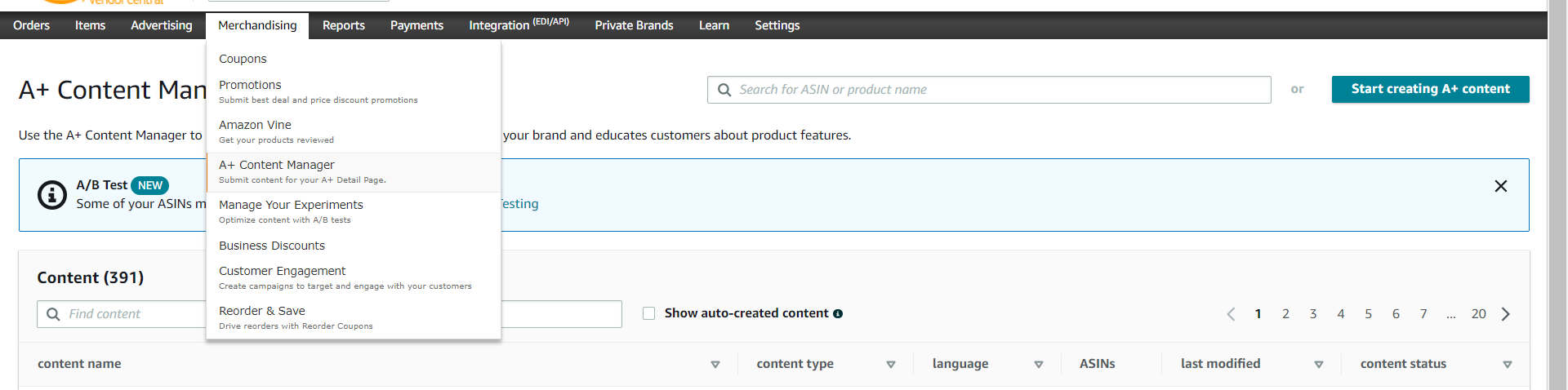Go to page 6 of content list
Viewport: 1568px width, 390px height.
click(x=1396, y=314)
